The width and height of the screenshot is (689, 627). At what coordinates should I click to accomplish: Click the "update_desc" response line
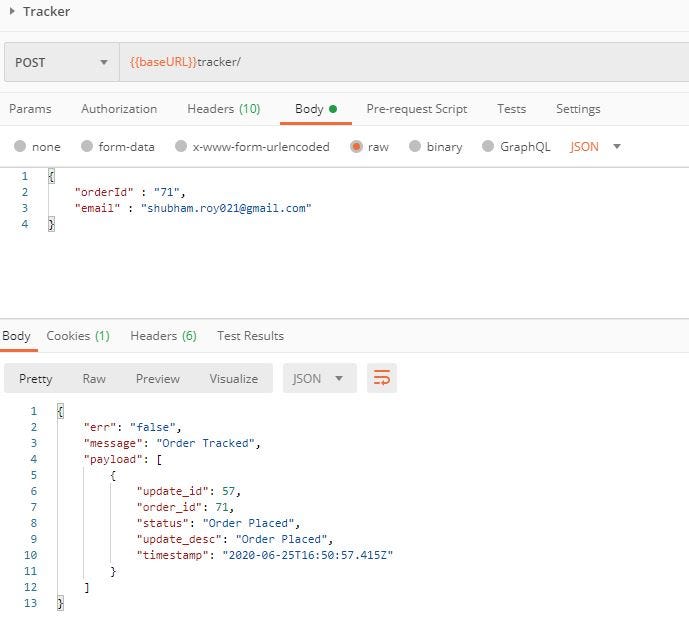pos(235,540)
